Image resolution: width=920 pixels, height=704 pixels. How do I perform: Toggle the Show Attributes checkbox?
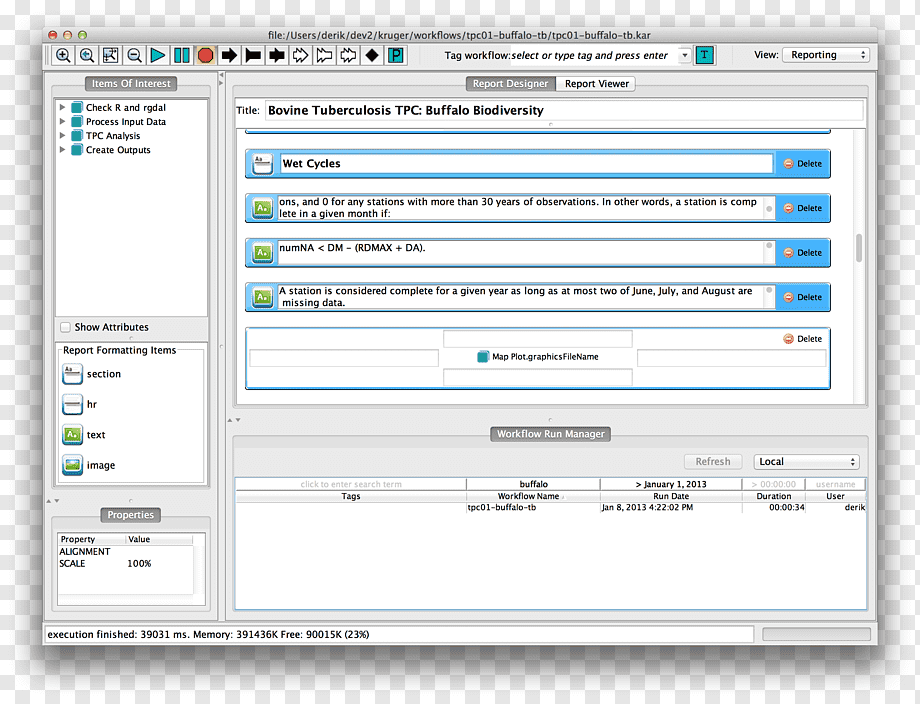[65, 327]
